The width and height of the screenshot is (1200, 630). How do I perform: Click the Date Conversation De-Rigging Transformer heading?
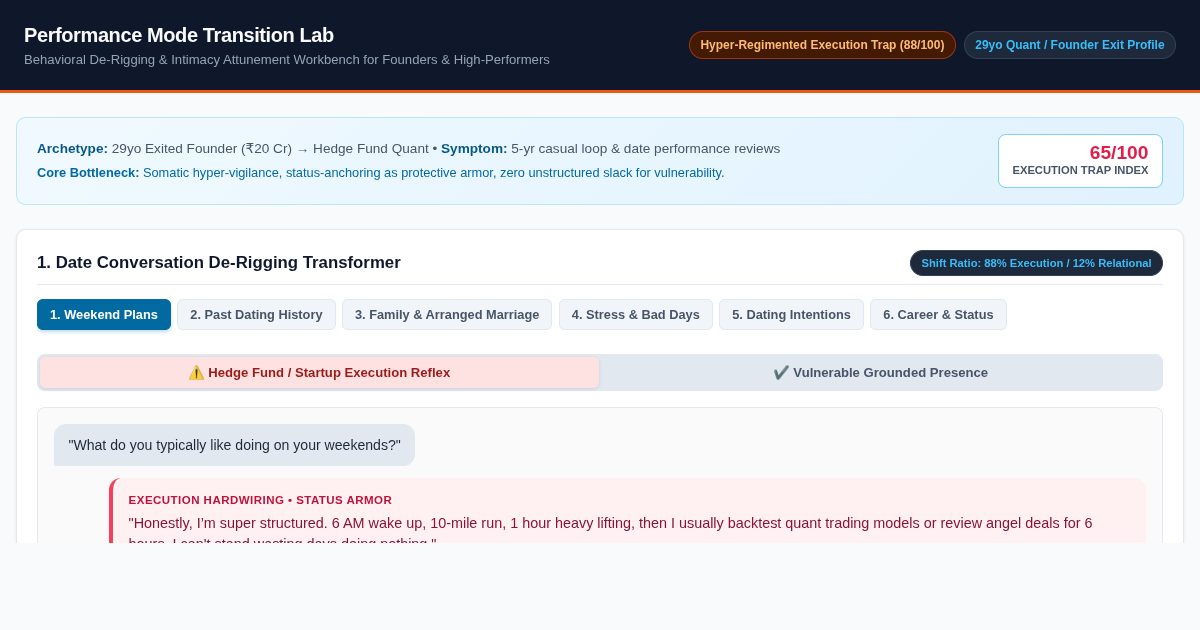coord(219,263)
